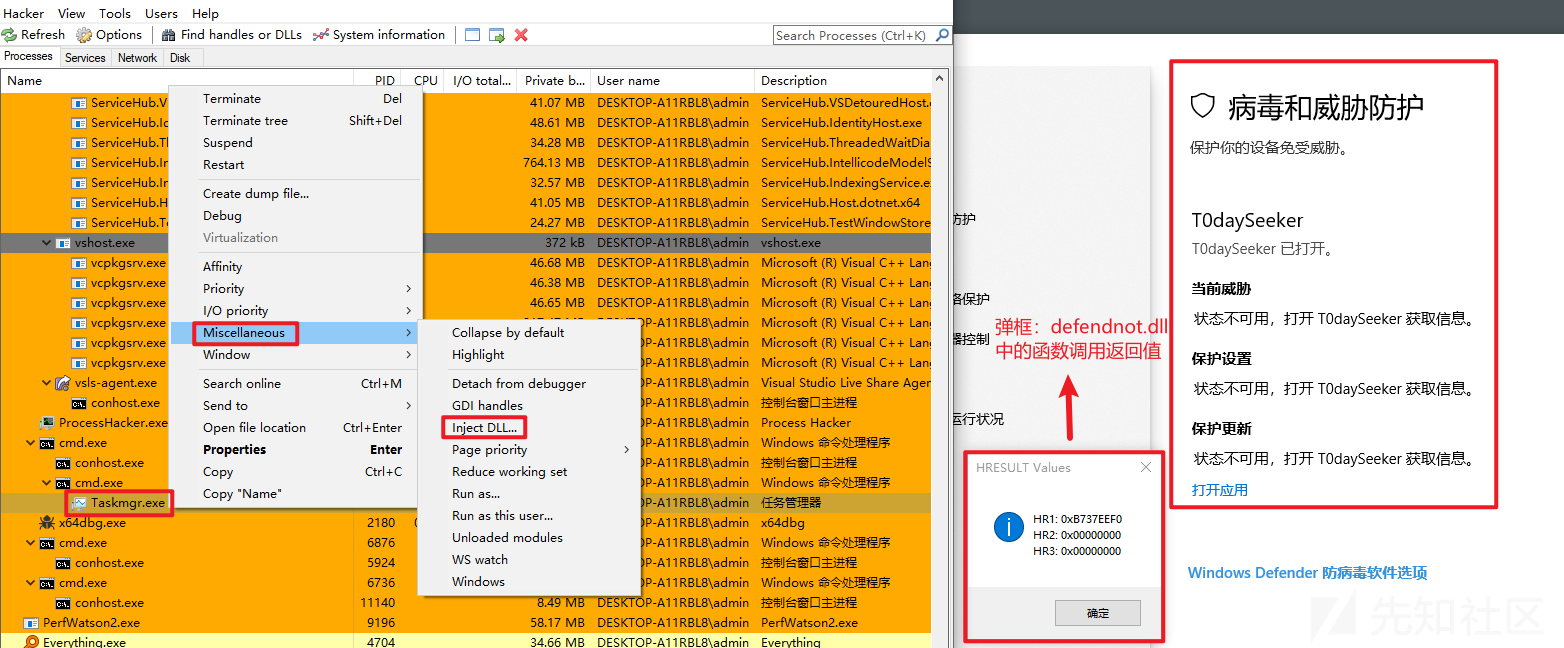Open the 打开应用 link
This screenshot has height=648, width=1564.
point(1220,490)
